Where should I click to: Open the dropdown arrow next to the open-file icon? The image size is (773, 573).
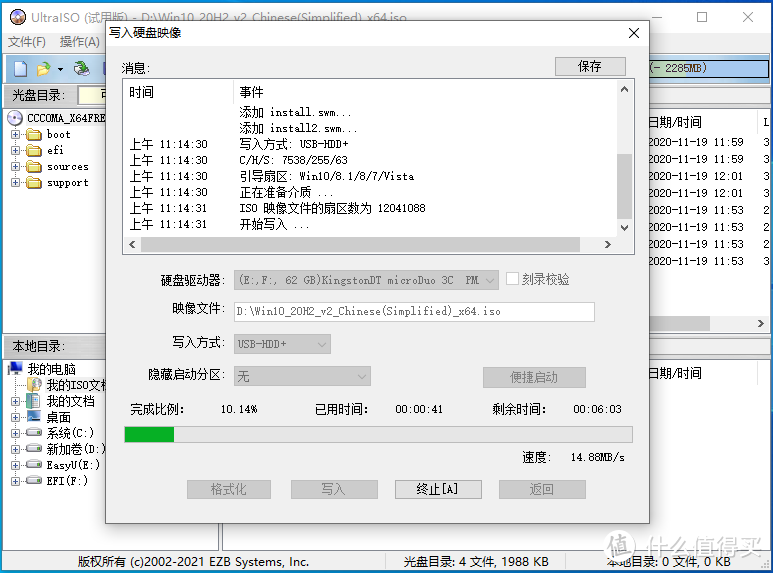pyautogui.click(x=60, y=69)
